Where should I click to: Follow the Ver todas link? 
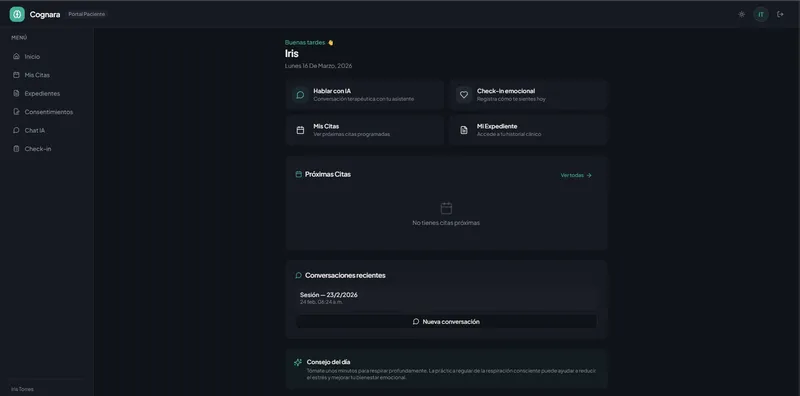pos(576,175)
